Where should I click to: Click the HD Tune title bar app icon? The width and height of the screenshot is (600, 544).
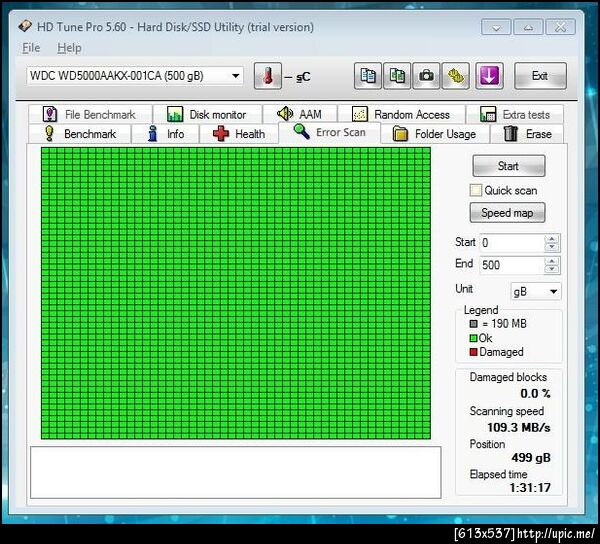coord(25,26)
